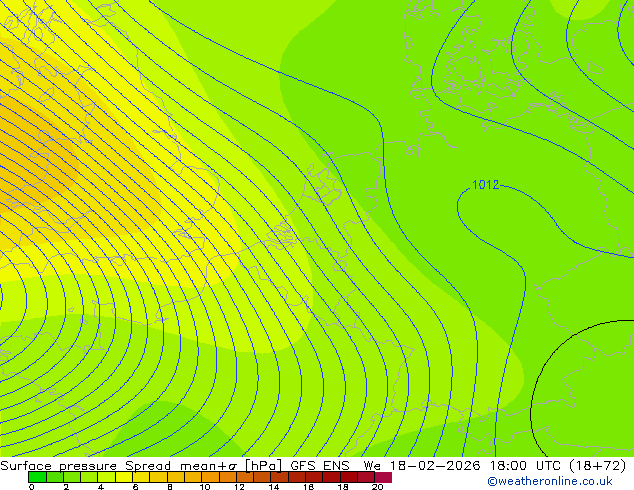Click the legend number '10'
634x490 pixels.
pyautogui.click(x=205, y=487)
